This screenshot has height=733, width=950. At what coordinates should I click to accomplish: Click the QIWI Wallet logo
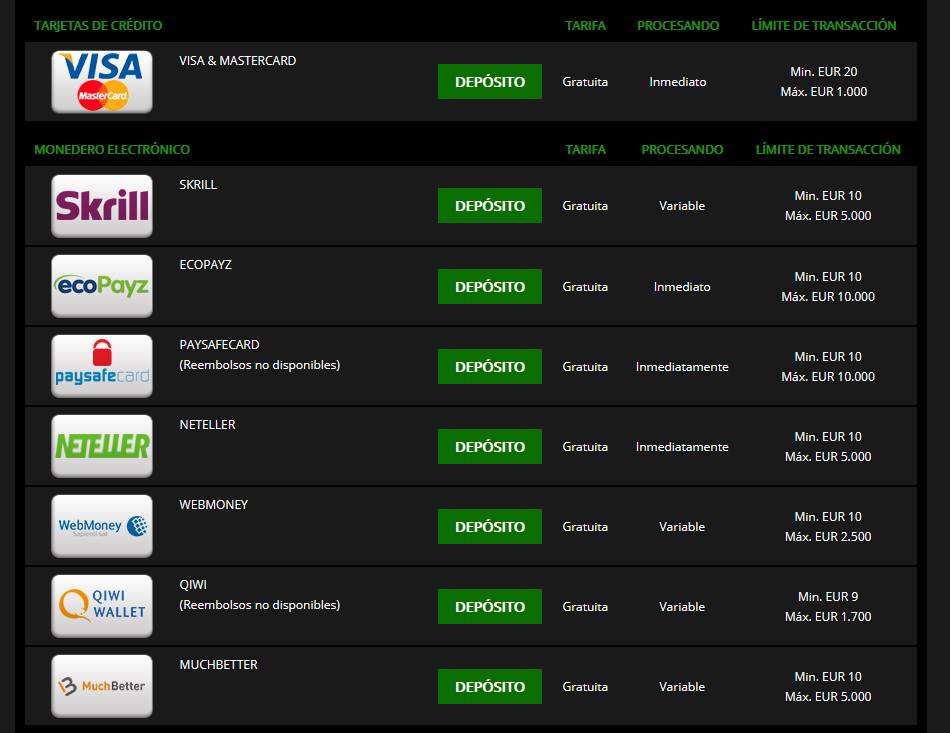pos(102,606)
